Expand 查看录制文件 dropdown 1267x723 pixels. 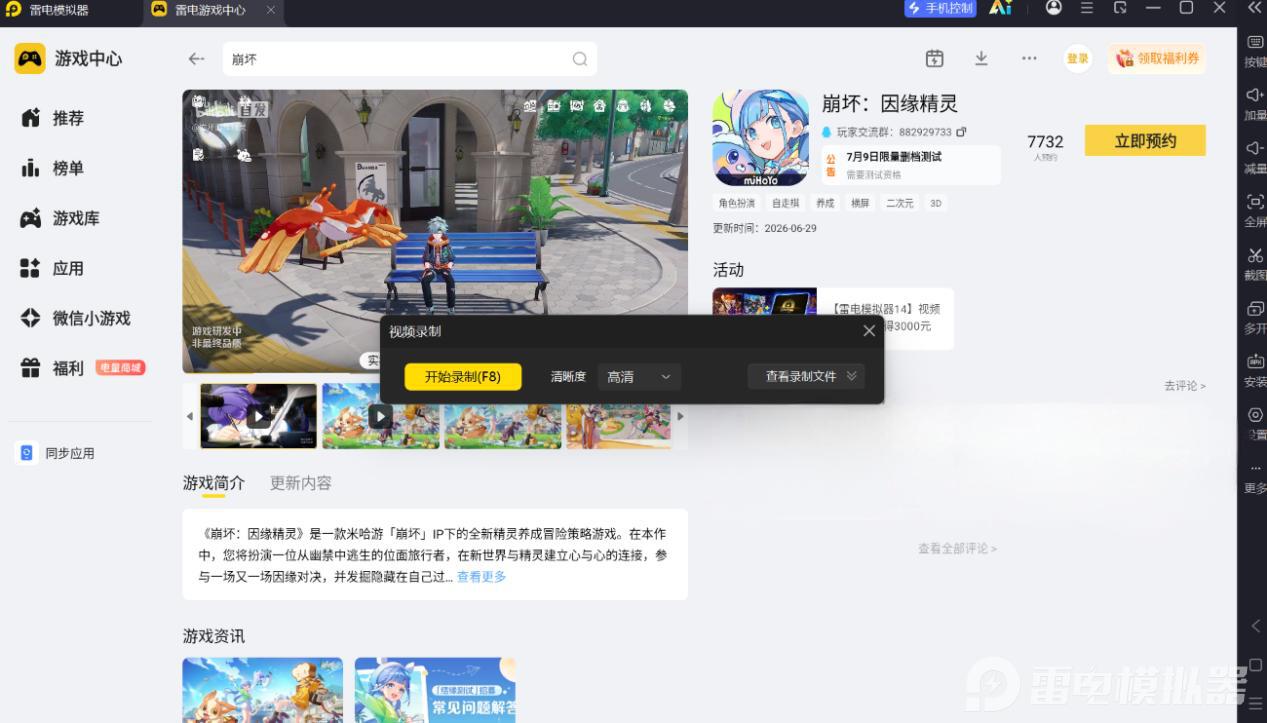click(x=806, y=376)
